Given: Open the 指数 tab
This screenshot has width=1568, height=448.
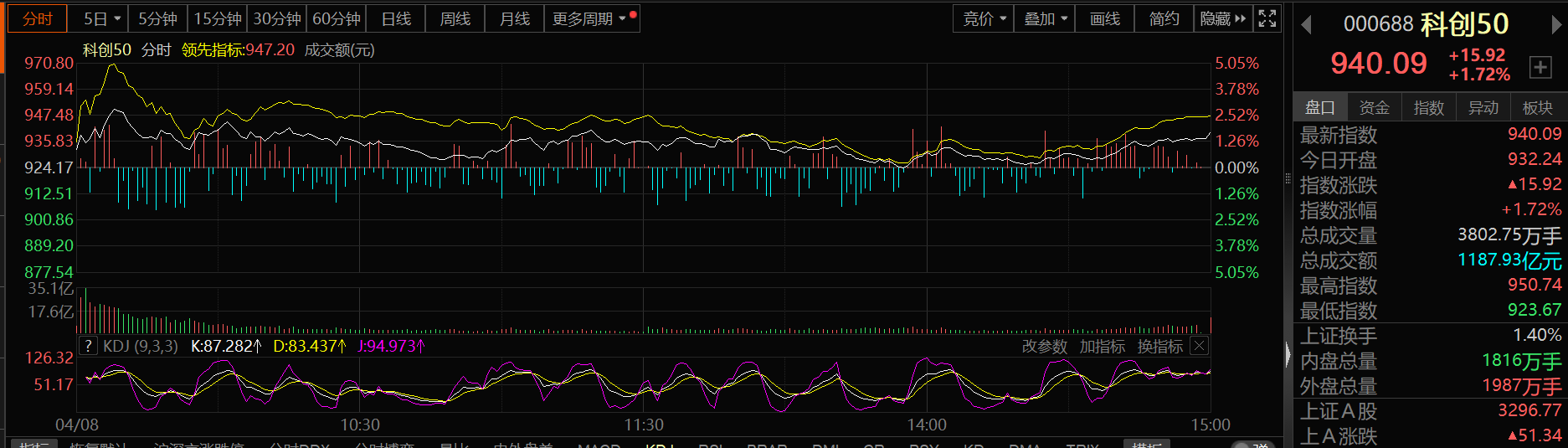Looking at the screenshot, I should click(x=1429, y=107).
